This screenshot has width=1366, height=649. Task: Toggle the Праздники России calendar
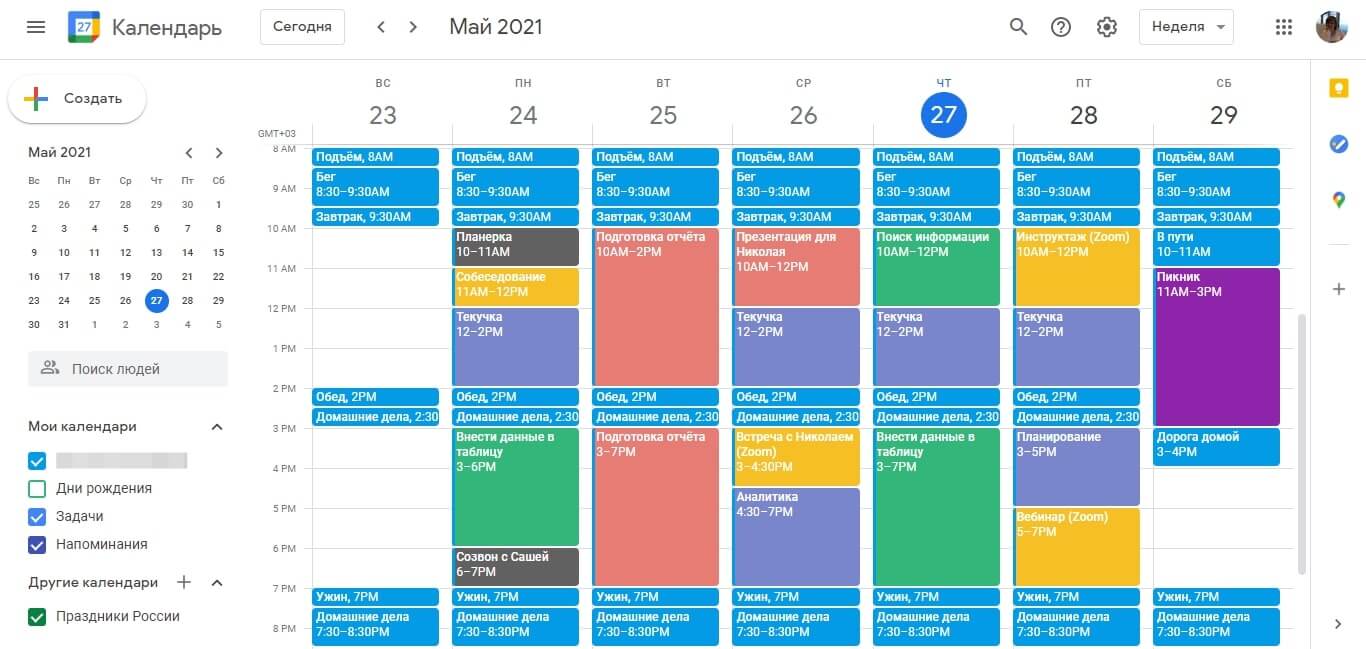pos(38,617)
